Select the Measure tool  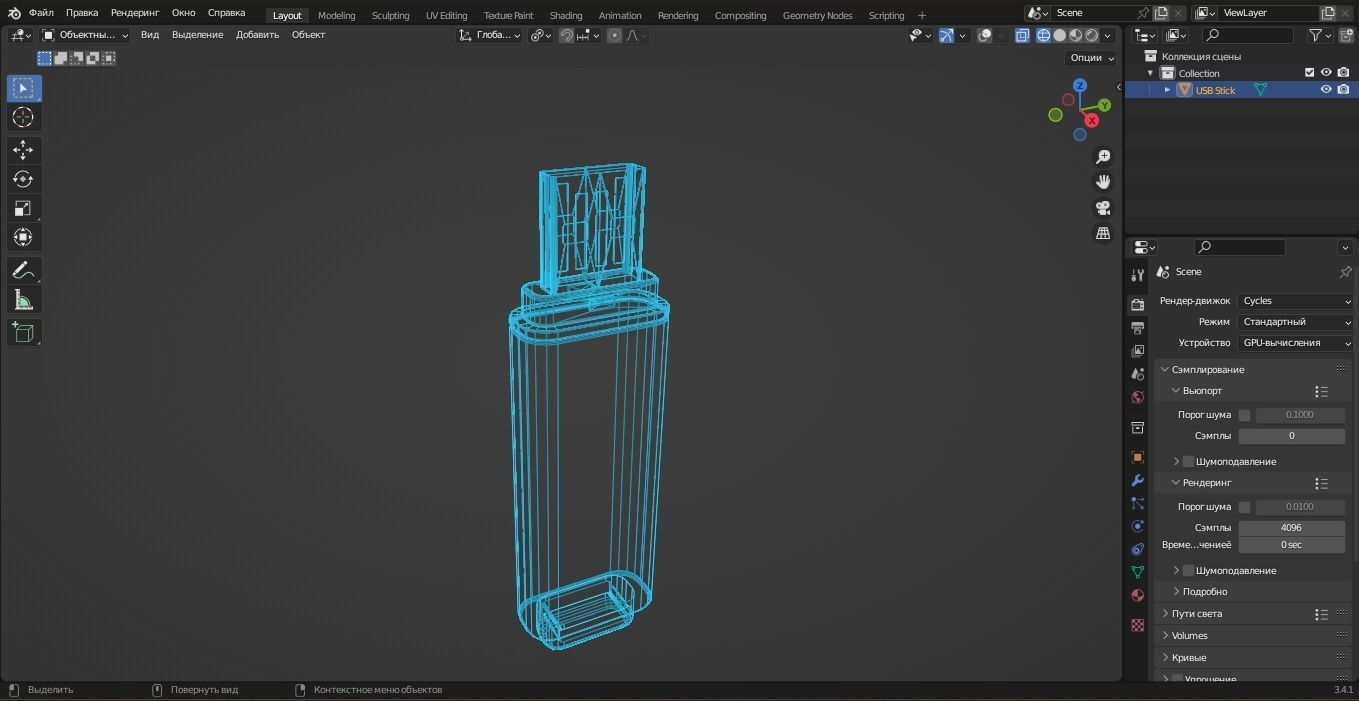tap(23, 300)
